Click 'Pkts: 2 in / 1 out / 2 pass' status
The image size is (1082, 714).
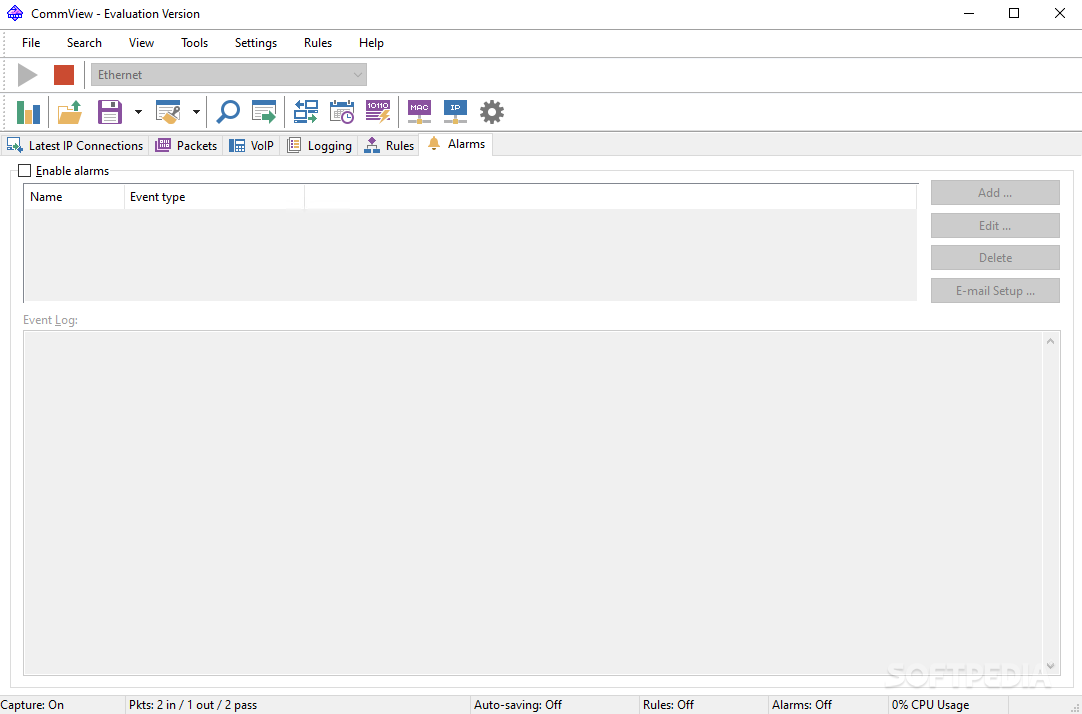(x=193, y=705)
